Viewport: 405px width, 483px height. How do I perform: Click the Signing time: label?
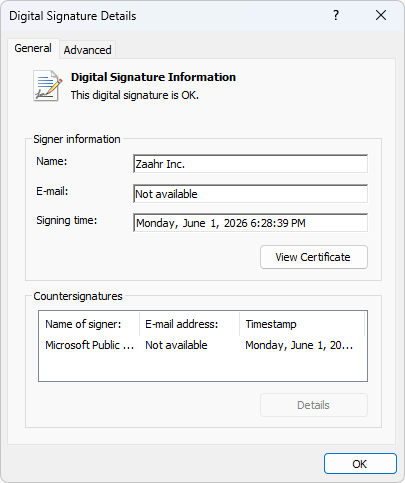(67, 220)
